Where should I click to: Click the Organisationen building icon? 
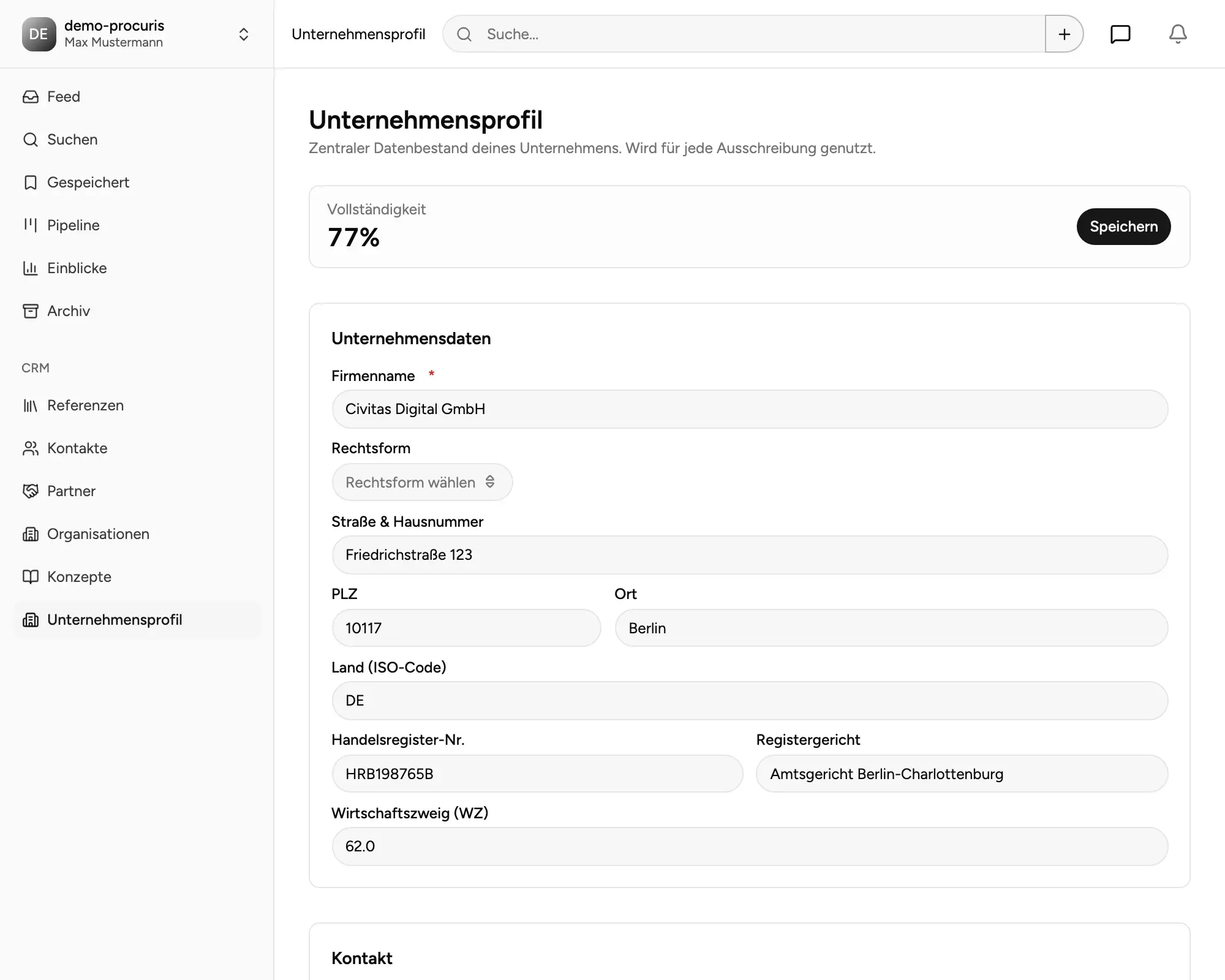click(x=30, y=534)
